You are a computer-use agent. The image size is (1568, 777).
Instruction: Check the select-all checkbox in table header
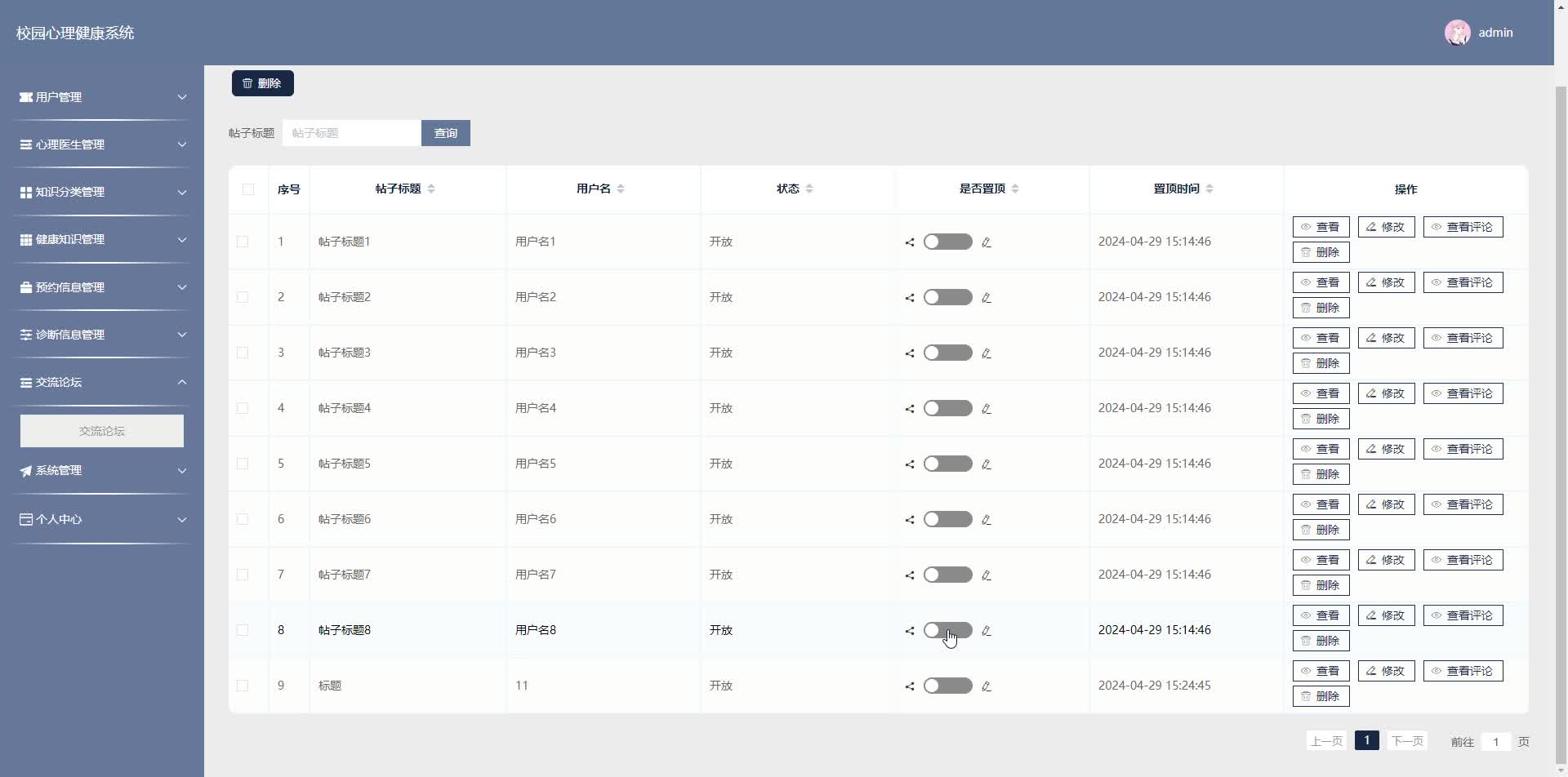coord(248,189)
